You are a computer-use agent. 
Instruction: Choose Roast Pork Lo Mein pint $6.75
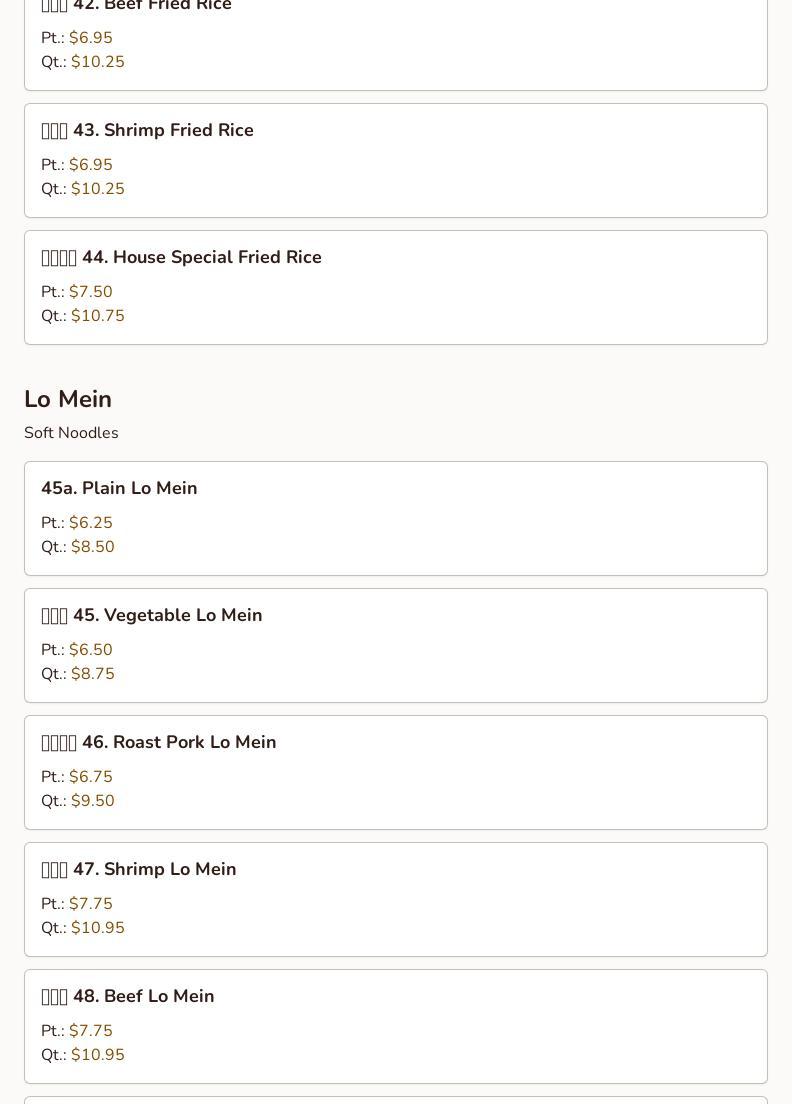click(x=91, y=777)
